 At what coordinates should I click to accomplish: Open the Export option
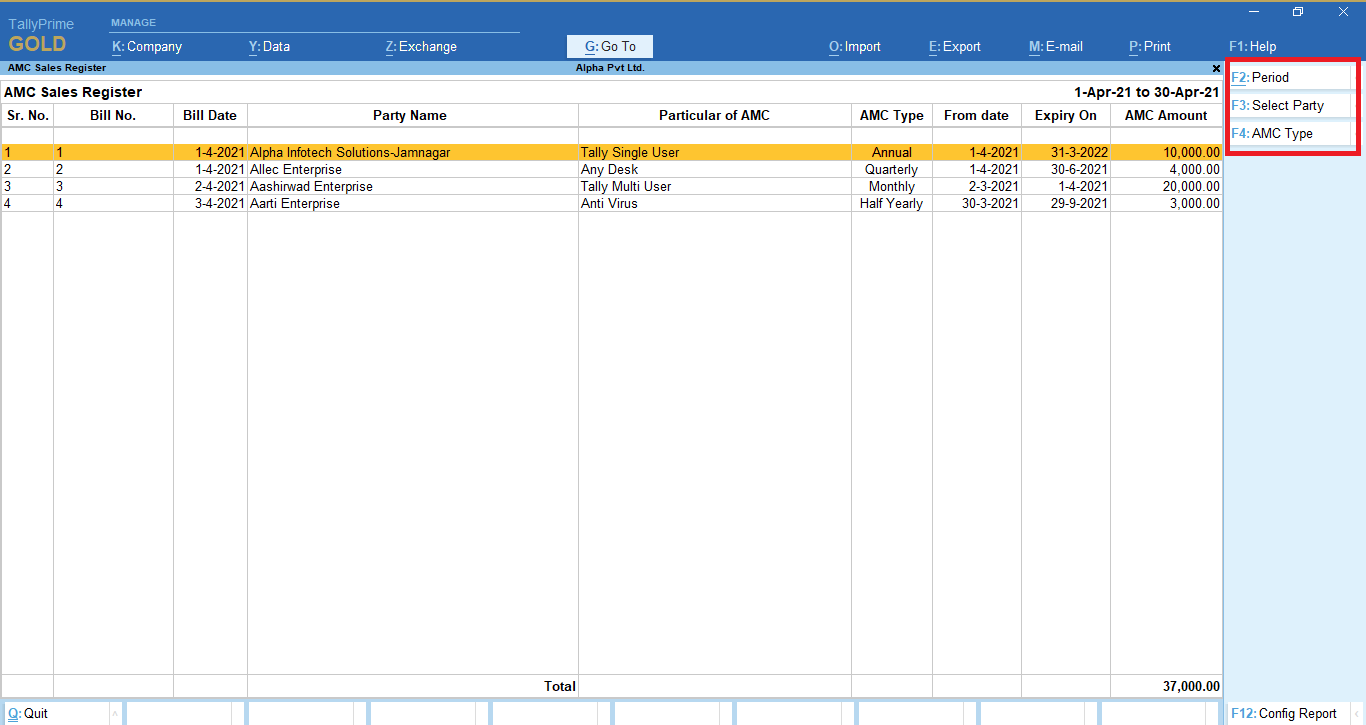point(954,46)
